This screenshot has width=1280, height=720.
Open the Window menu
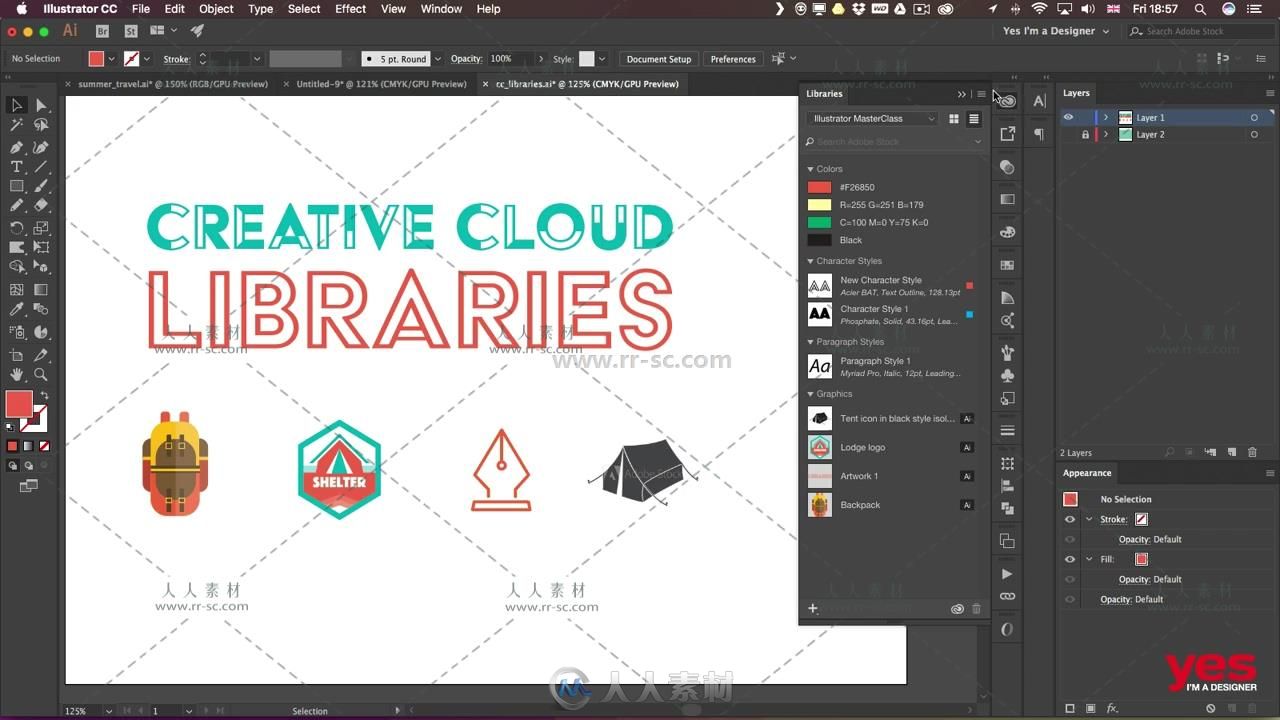441,9
